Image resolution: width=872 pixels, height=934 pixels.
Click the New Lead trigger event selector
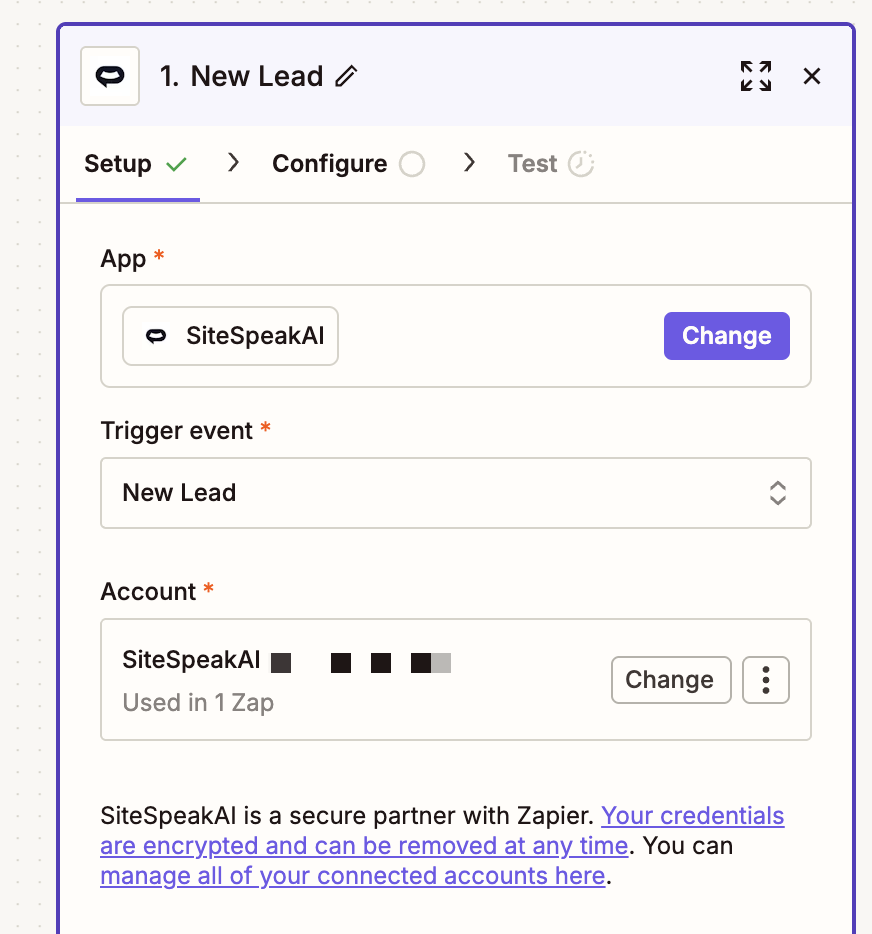pos(456,492)
